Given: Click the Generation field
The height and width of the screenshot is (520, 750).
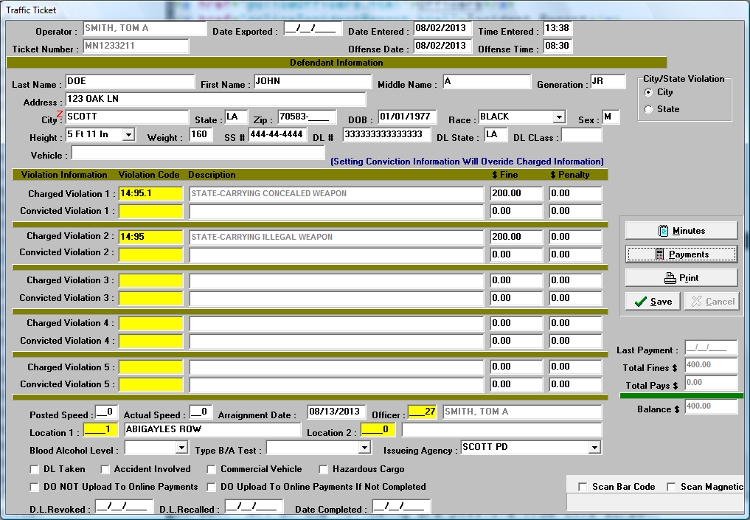Looking at the screenshot, I should (x=607, y=82).
